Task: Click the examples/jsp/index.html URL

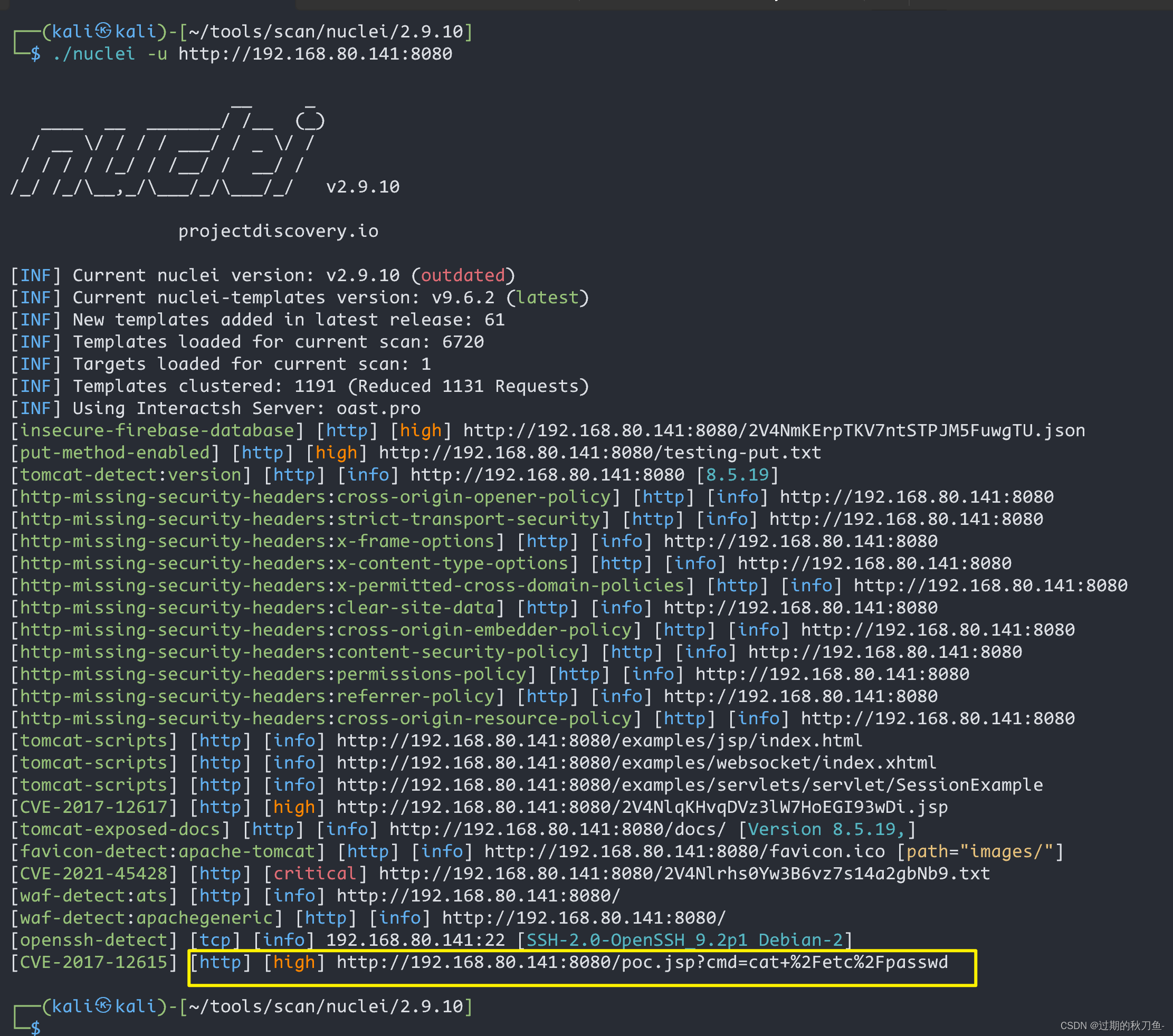Action: tap(600, 741)
